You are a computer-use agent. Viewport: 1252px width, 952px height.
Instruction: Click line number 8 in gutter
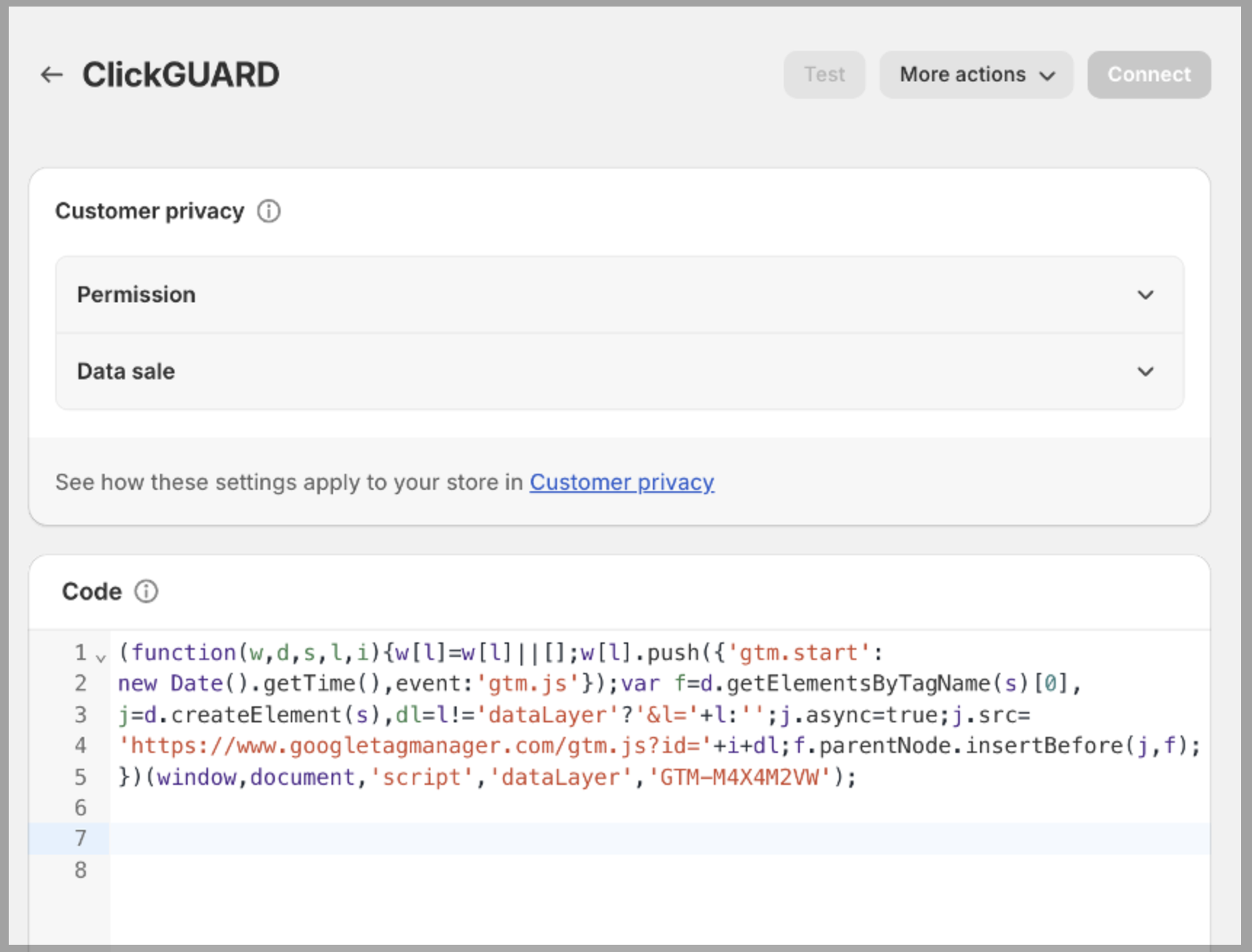80,870
